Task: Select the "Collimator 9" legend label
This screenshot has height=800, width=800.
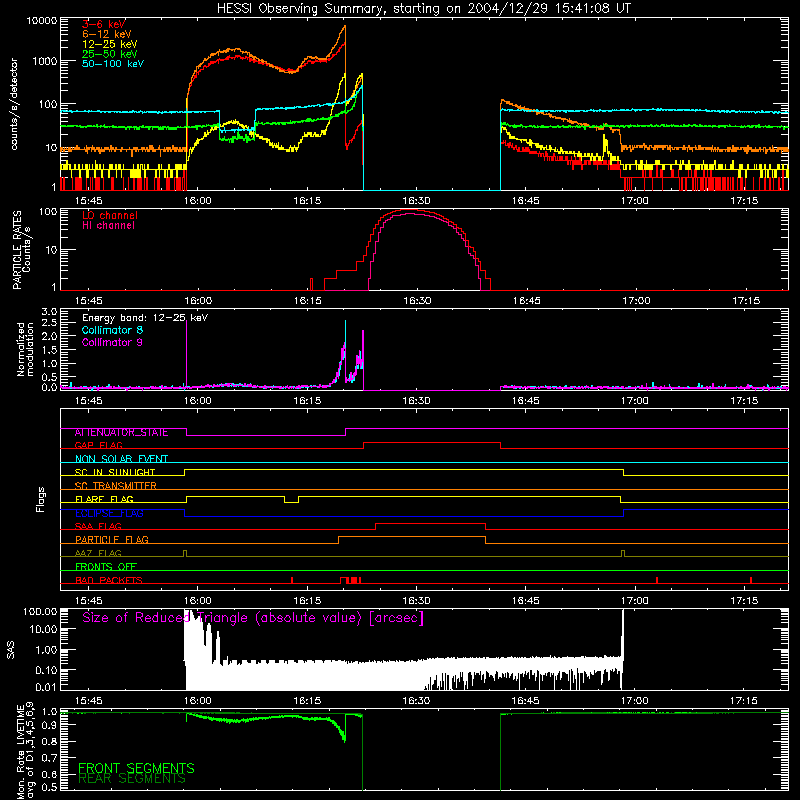Action: 112,342
